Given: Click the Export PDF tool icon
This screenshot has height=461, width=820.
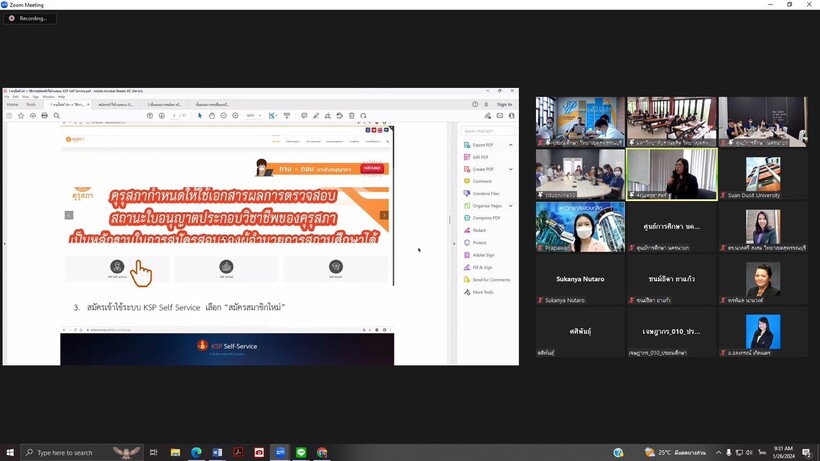Looking at the screenshot, I should (467, 145).
